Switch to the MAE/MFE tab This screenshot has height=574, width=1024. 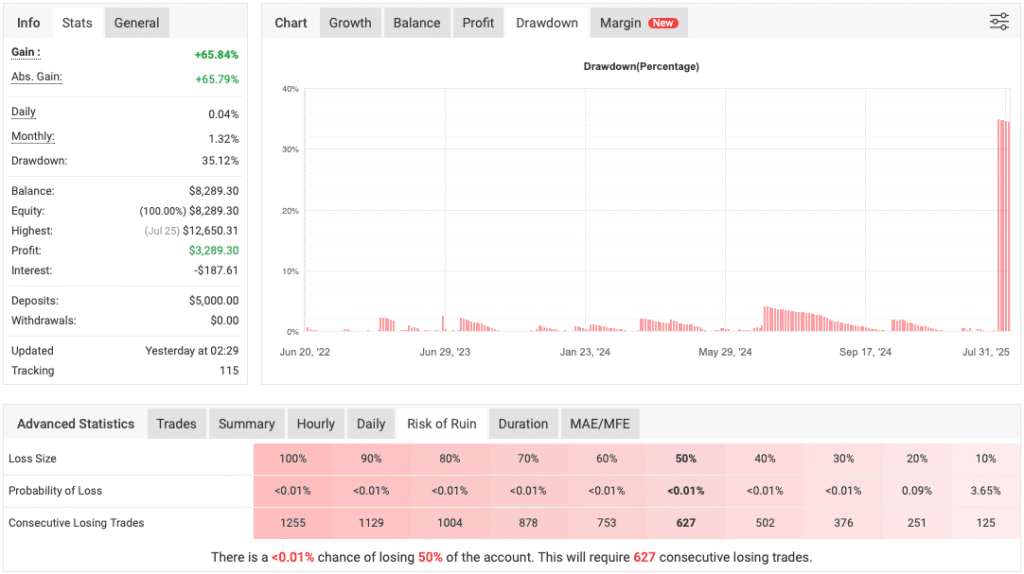[x=600, y=424]
